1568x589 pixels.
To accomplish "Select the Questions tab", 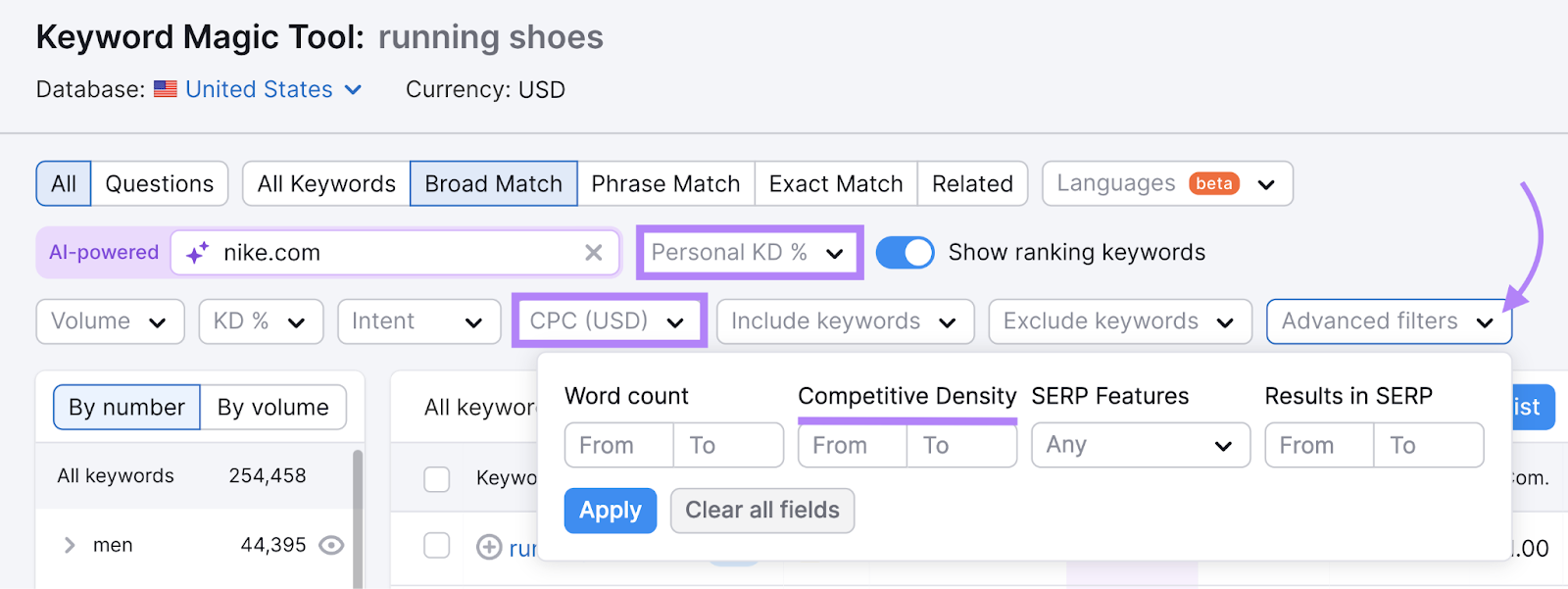I will 160,184.
